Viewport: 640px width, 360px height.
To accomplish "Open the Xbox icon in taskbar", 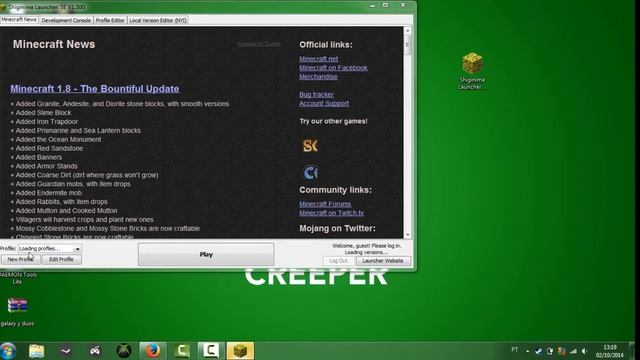I will (124, 351).
